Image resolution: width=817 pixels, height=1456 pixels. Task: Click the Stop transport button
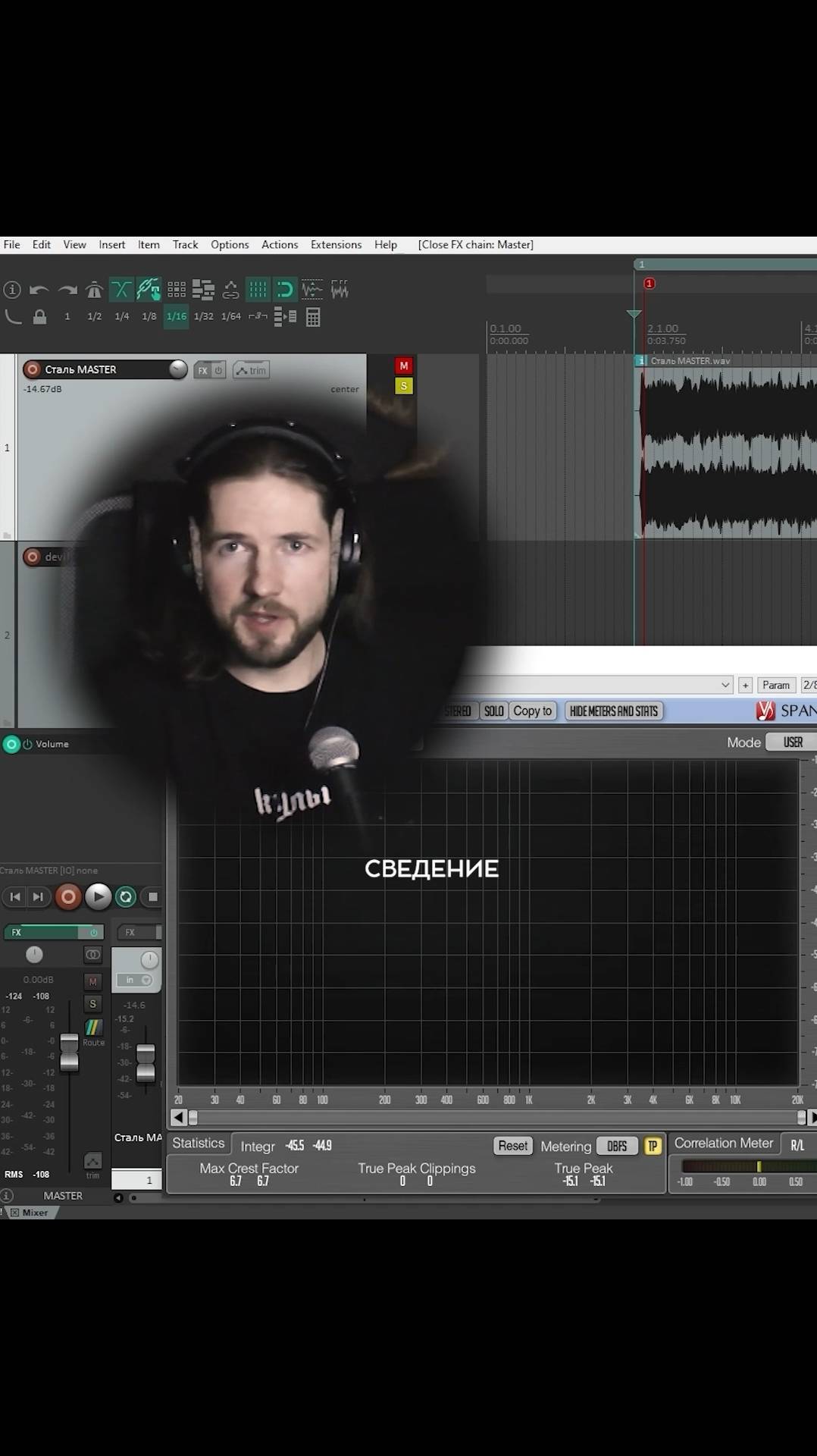click(x=152, y=896)
